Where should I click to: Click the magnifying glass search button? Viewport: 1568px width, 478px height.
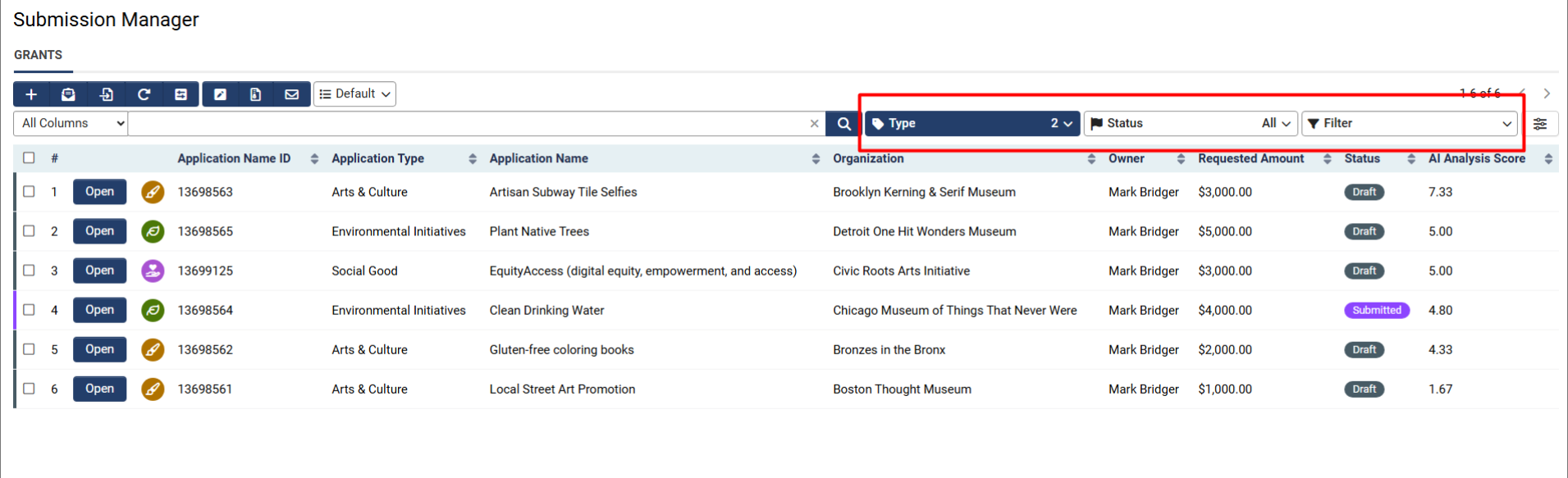843,124
